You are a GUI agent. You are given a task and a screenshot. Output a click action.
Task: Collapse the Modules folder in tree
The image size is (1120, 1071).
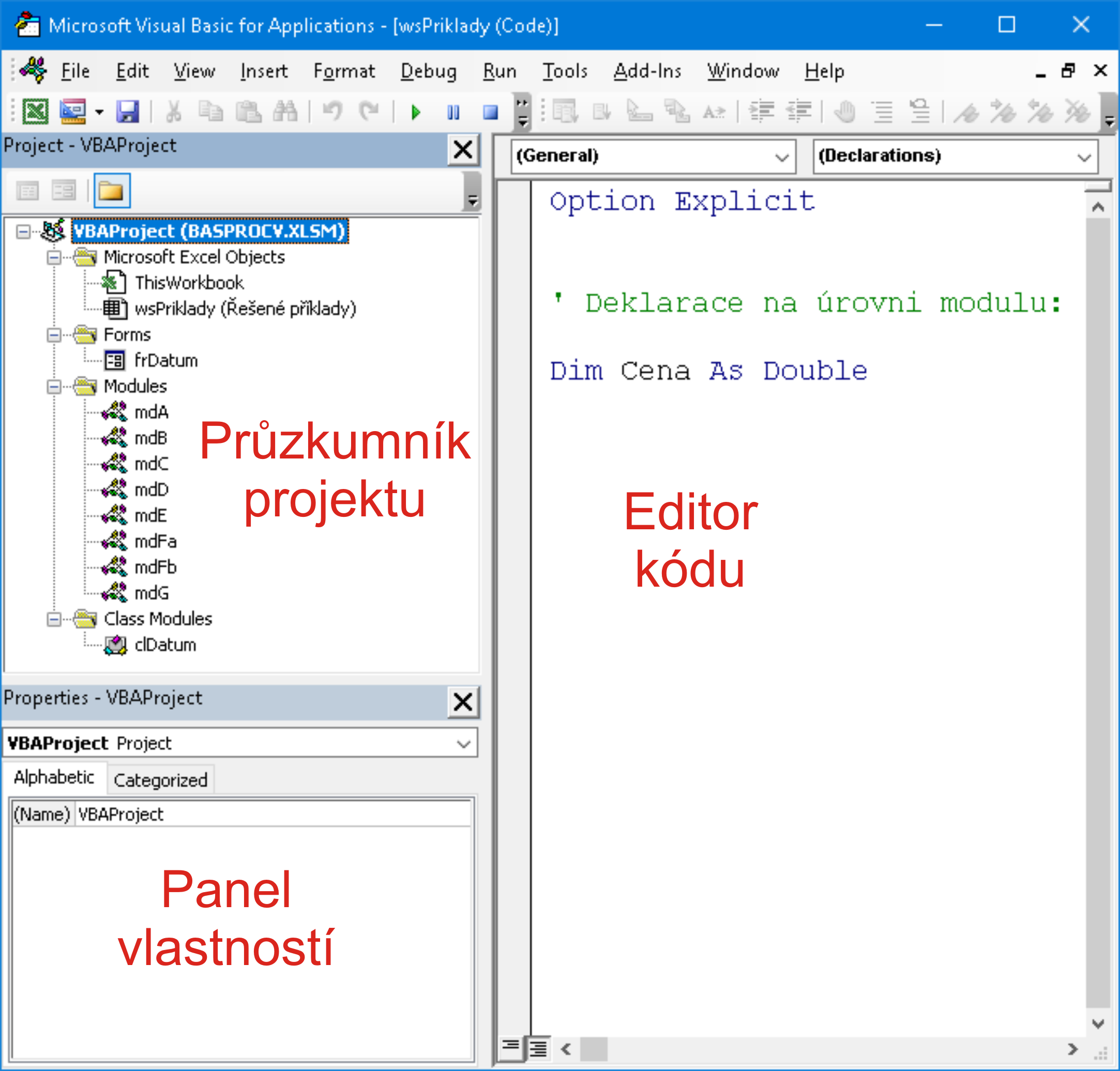tap(54, 387)
